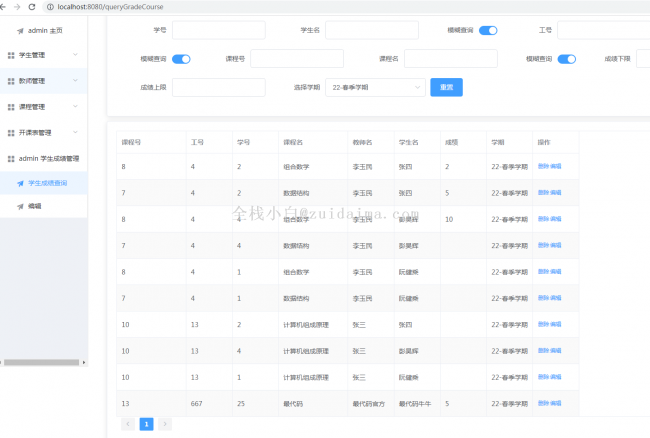Go to admin 主页 menu item
Viewport: 650px width, 438px height.
click(44, 31)
